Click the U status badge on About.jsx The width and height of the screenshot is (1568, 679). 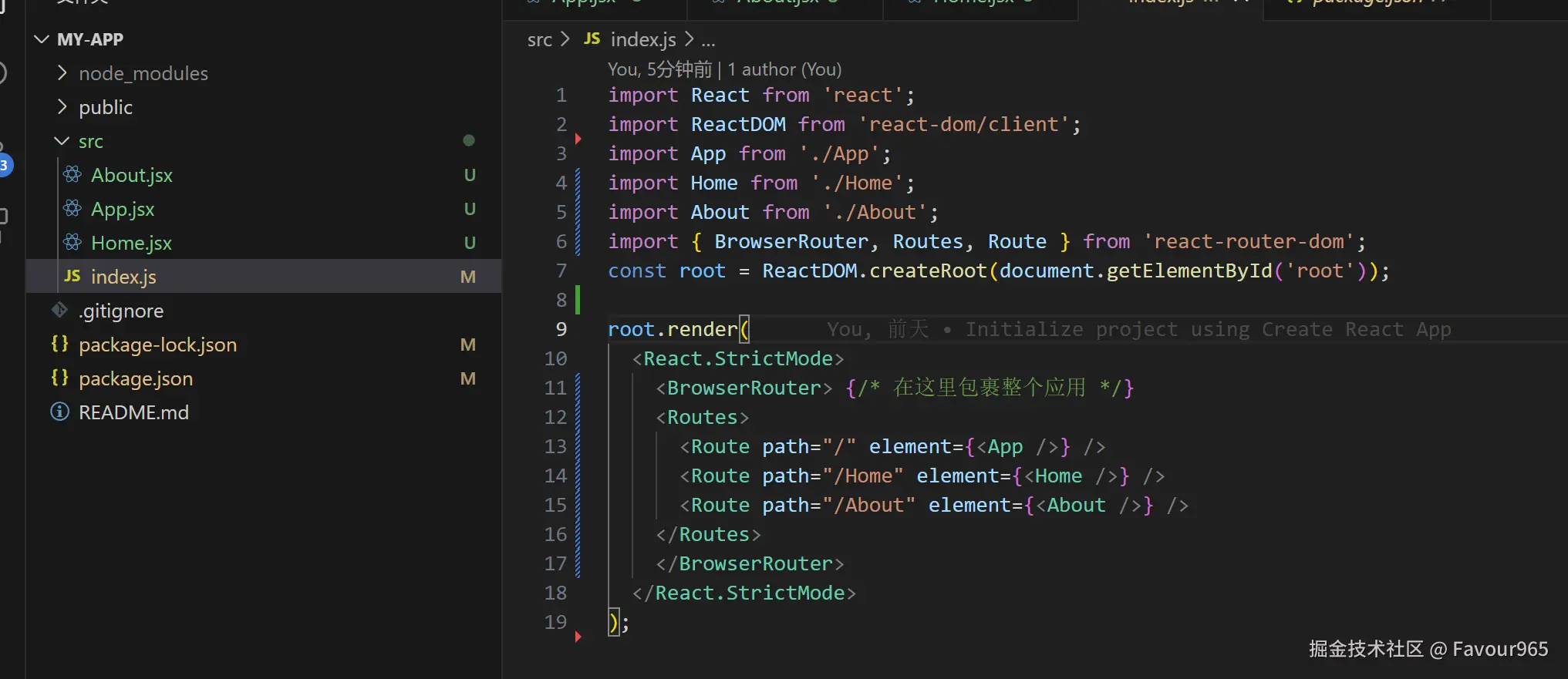(469, 175)
